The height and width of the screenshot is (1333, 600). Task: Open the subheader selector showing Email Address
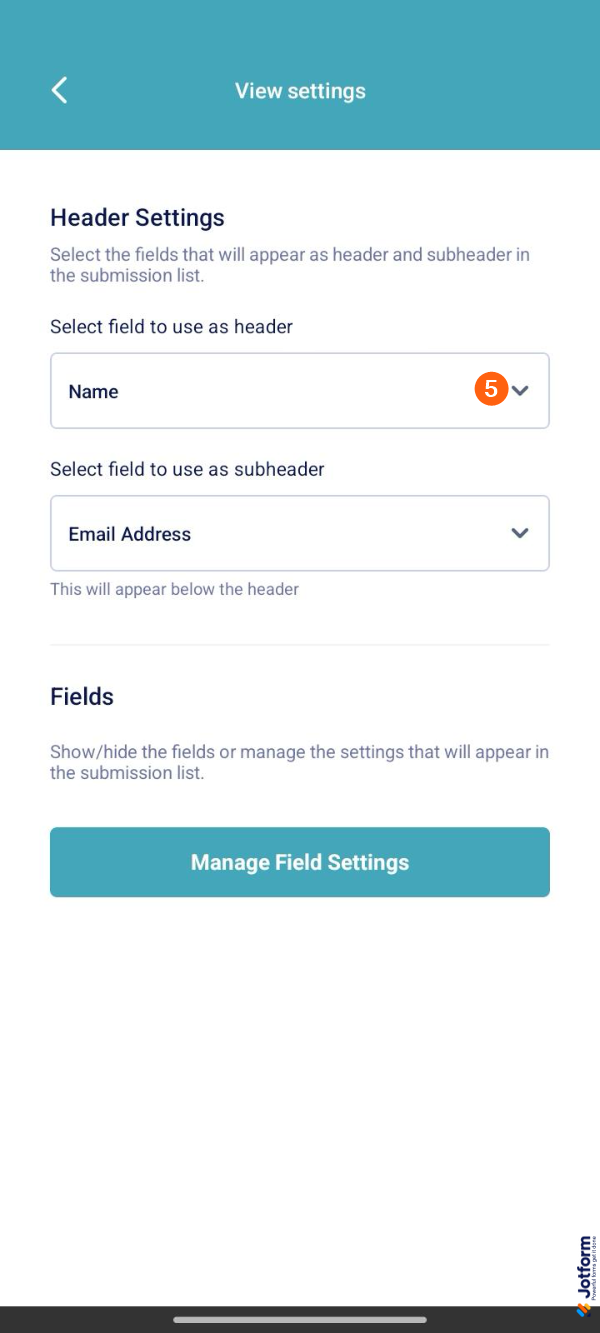coord(300,533)
